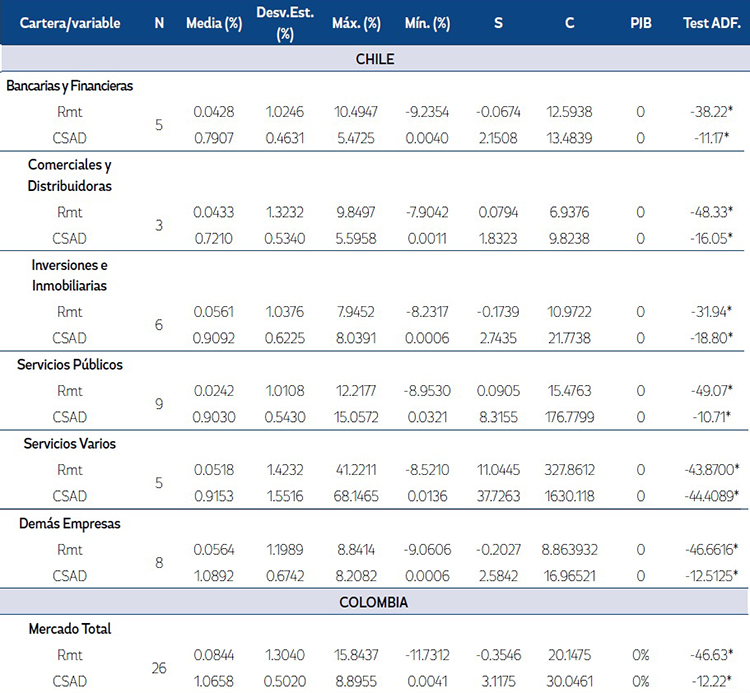Select the Bancarias y Financieras group label

(70, 86)
